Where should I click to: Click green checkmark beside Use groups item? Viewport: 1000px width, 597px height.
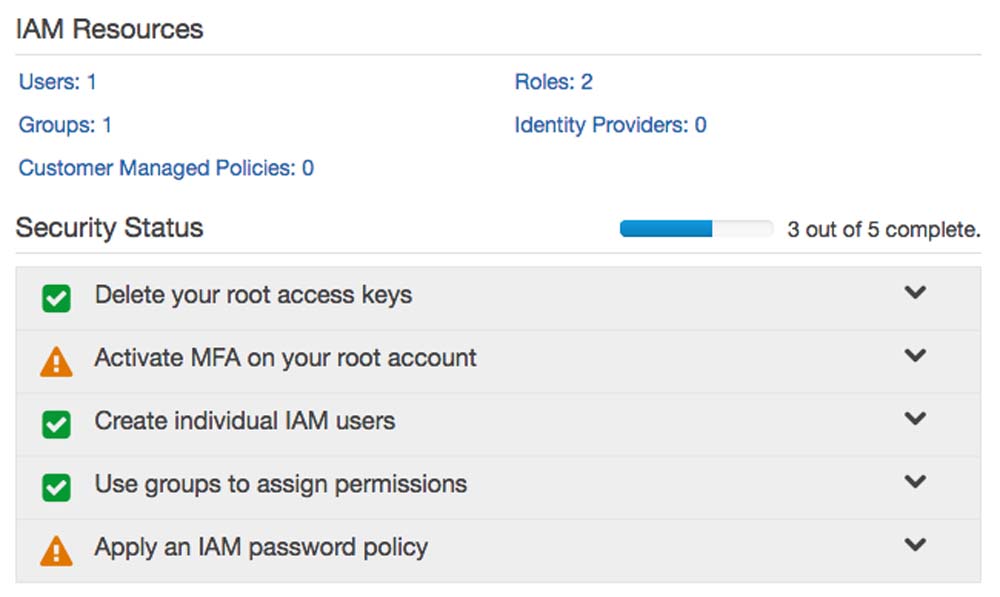coord(57,487)
